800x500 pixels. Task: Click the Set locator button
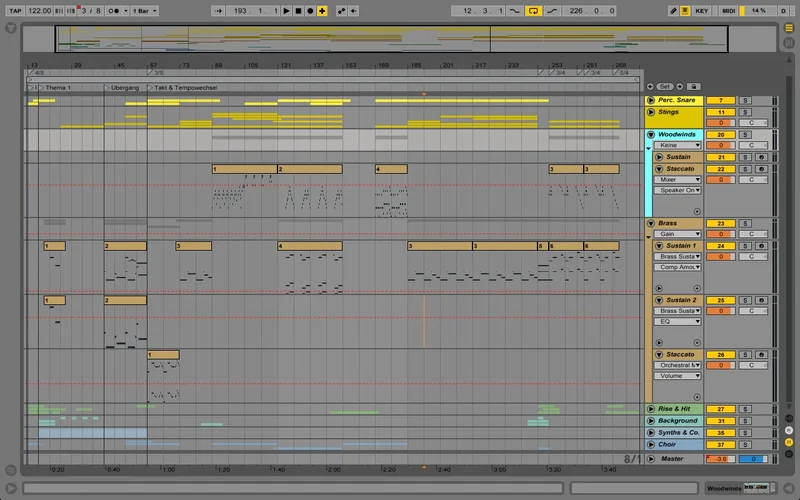[x=665, y=87]
